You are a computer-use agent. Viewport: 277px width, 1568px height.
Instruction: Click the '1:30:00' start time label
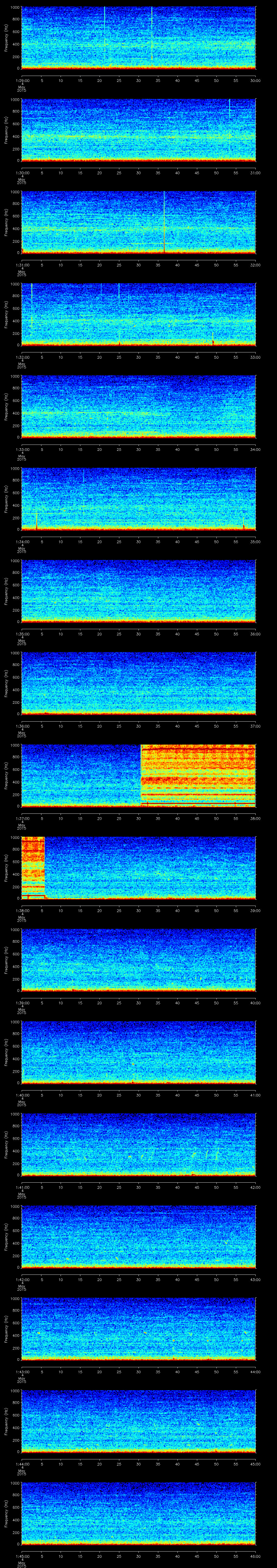pos(22,173)
